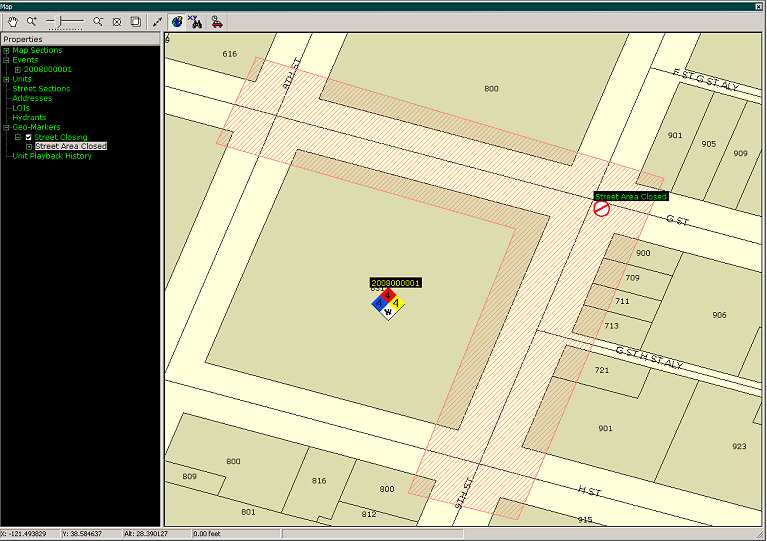Screen dimensions: 767x541
Task: Select the measure distance line tool
Action: 157,21
